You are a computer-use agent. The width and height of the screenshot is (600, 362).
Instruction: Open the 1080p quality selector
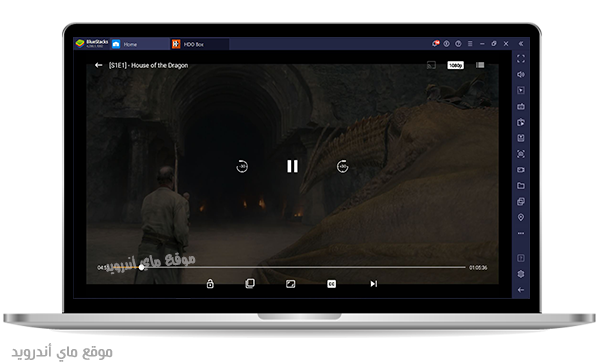tap(455, 65)
